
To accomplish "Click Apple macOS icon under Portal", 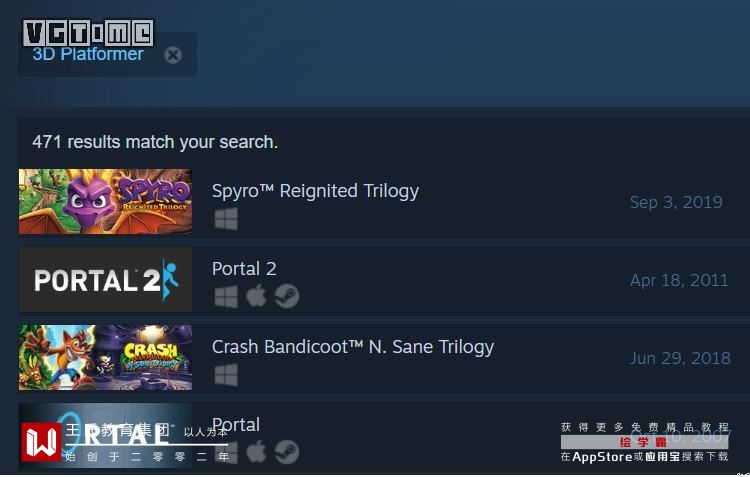I will (x=256, y=452).
